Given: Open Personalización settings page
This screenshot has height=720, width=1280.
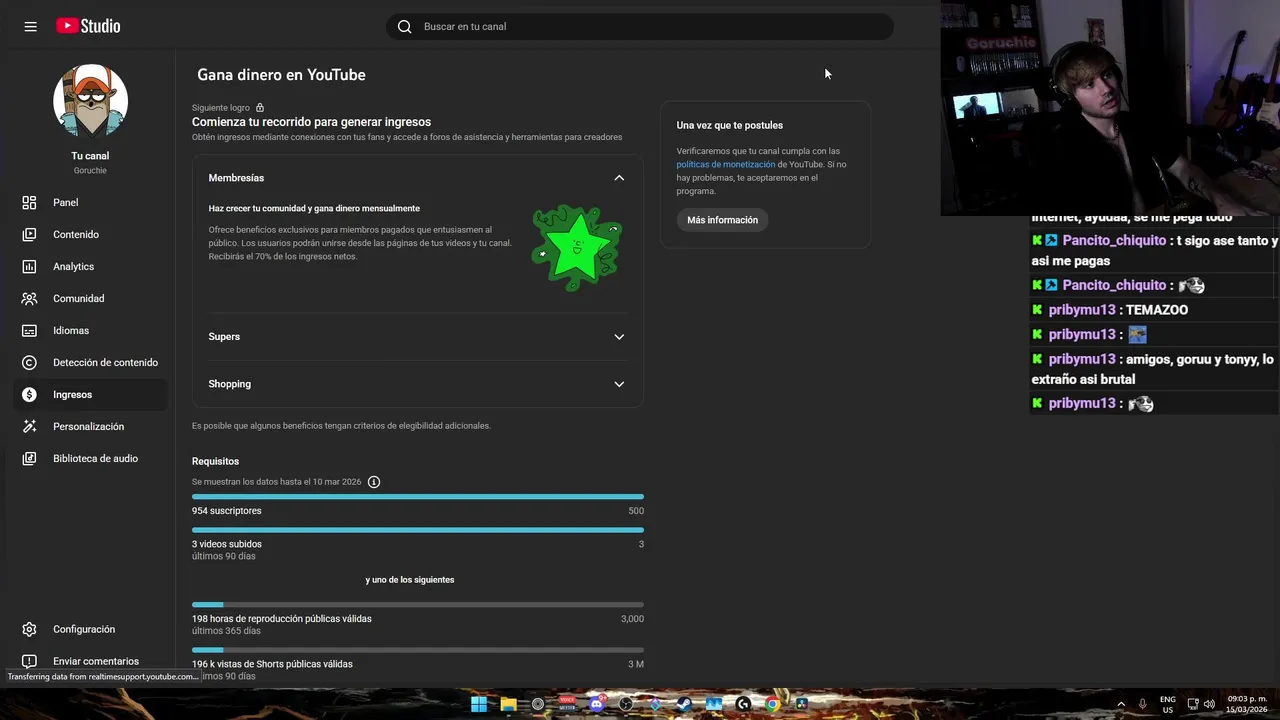Looking at the screenshot, I should [90, 426].
